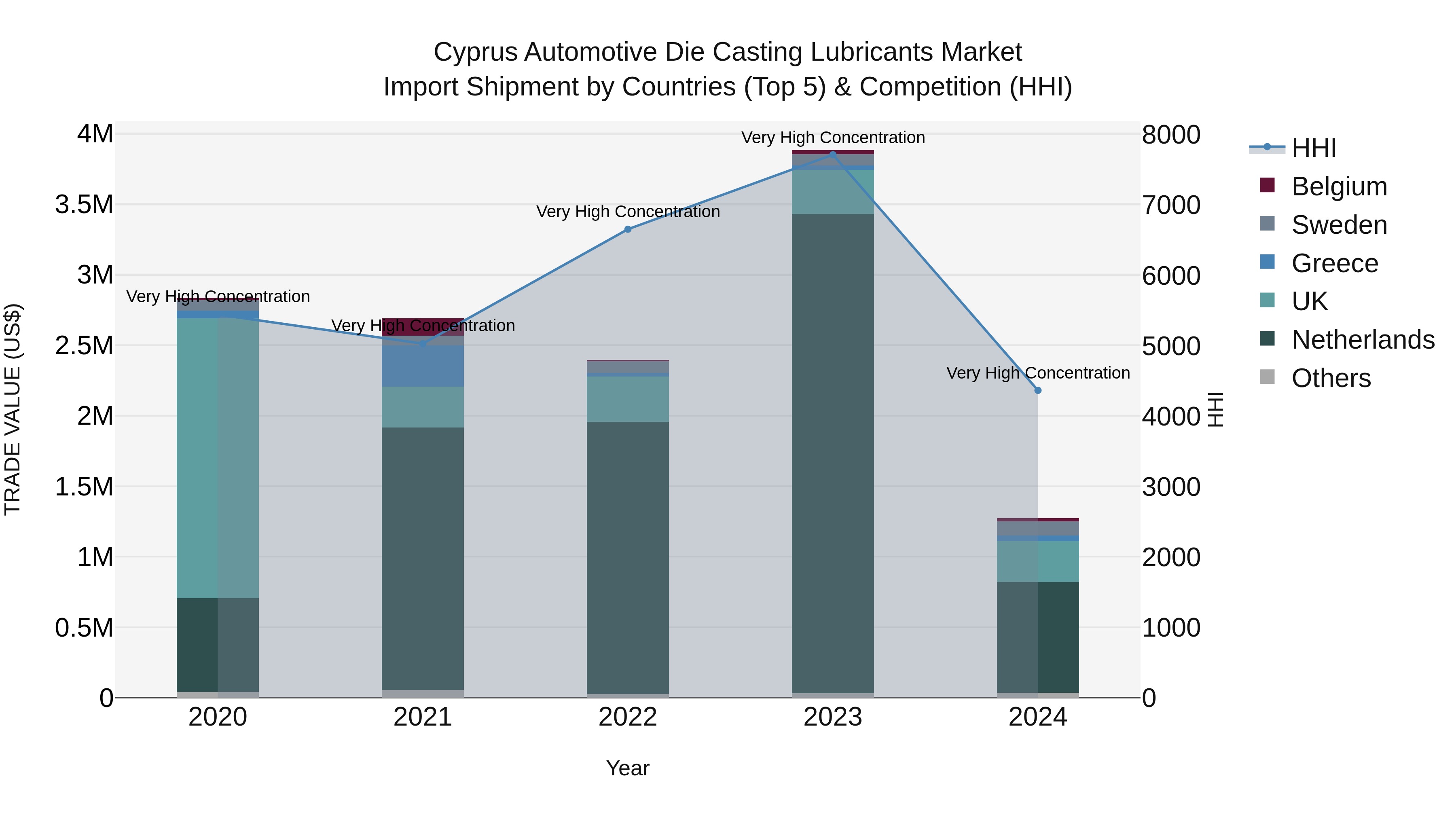Screen dimensions: 1456x819
Task: Select the Netherlands bar segment for 2023
Action: (833, 453)
